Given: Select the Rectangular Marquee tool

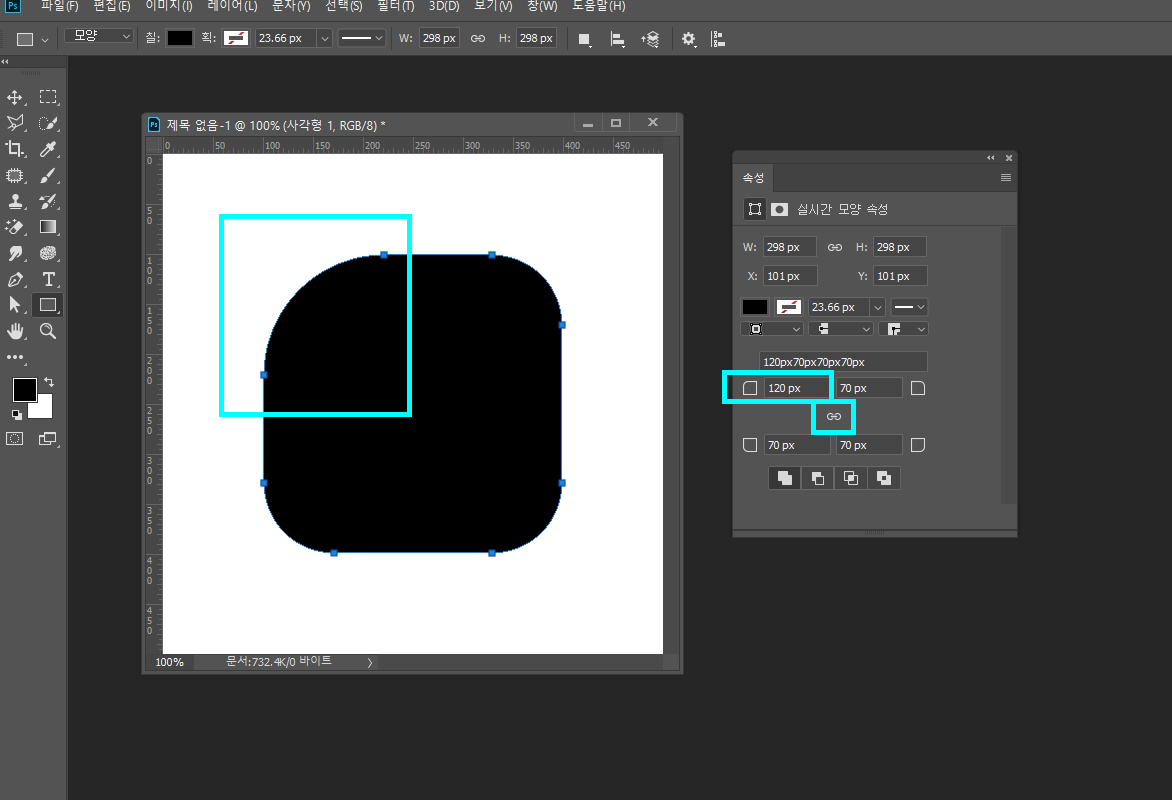Looking at the screenshot, I should coord(48,97).
